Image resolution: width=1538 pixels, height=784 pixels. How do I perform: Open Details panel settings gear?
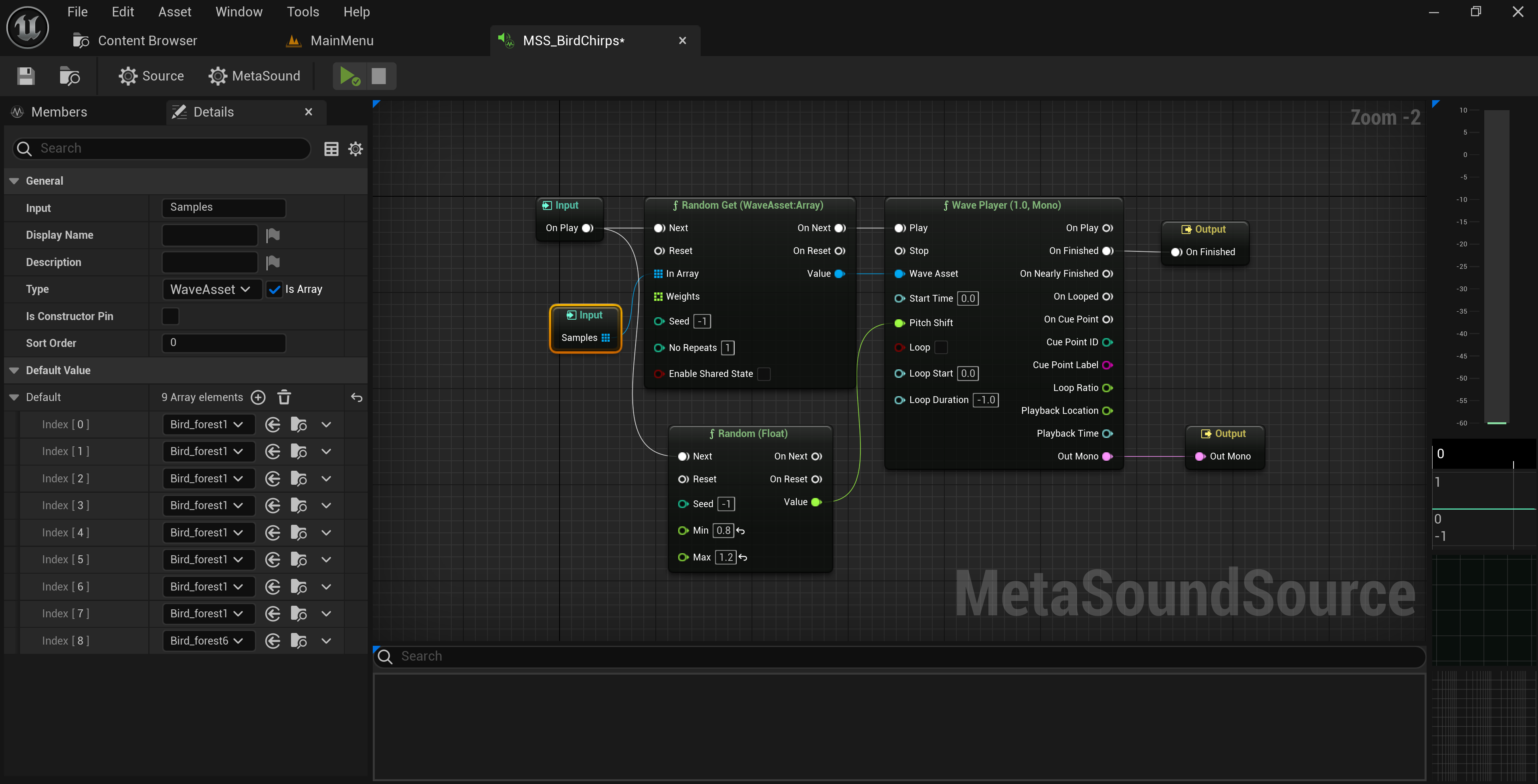click(355, 149)
